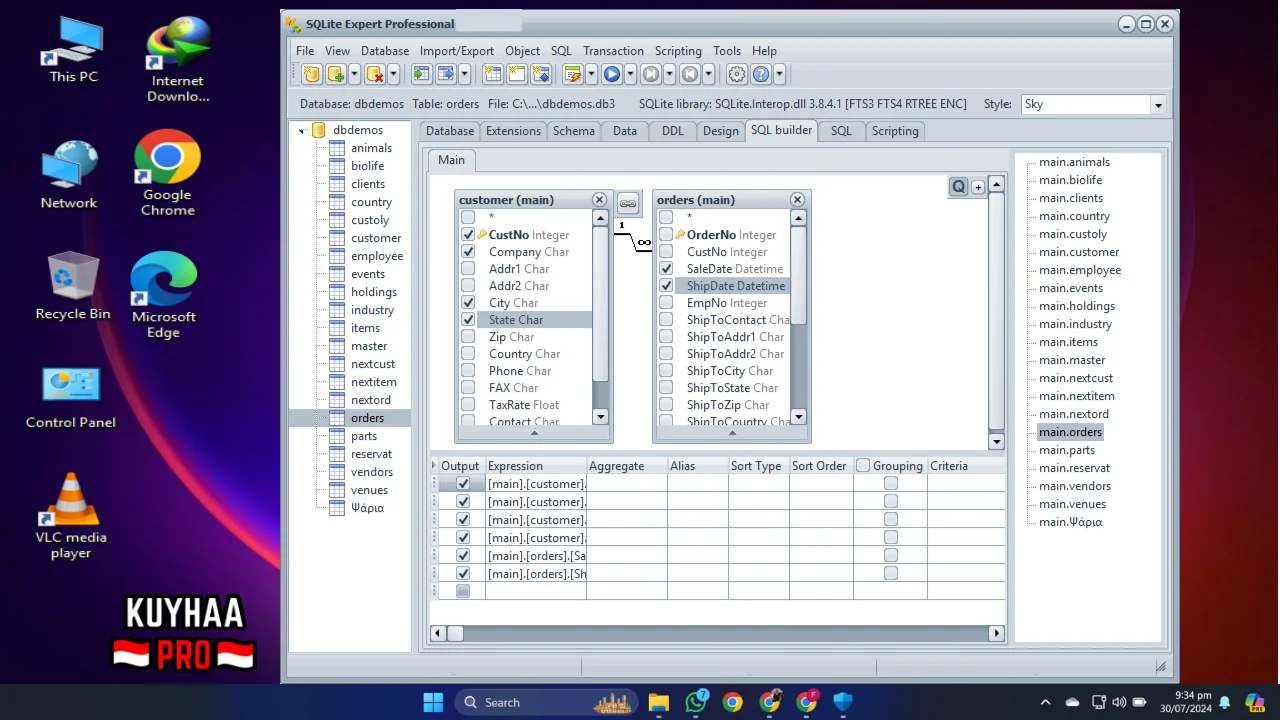Click the Export data toolbar icon
Screen dimensions: 1280x720
[445, 74]
